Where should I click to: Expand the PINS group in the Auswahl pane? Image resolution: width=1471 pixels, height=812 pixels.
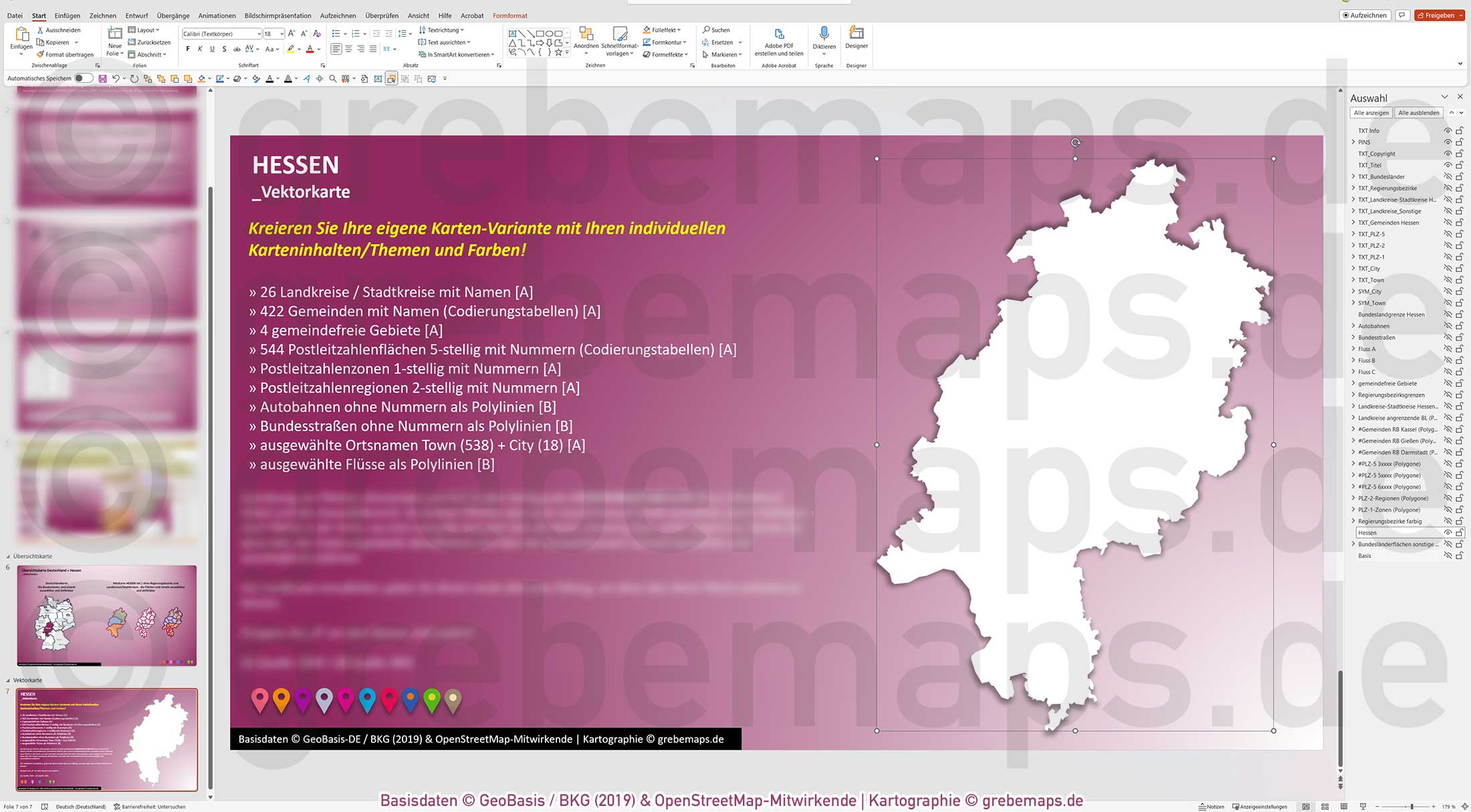tap(1354, 142)
